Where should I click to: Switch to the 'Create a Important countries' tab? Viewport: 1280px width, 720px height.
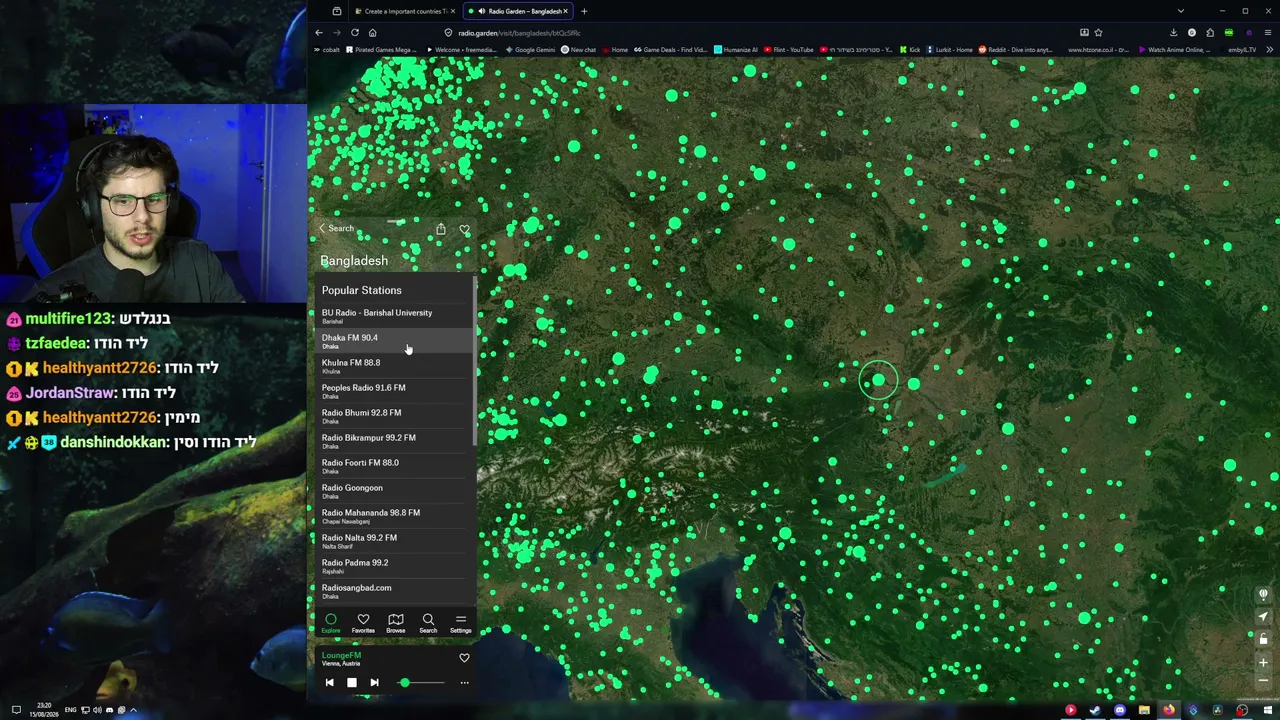[x=405, y=11]
